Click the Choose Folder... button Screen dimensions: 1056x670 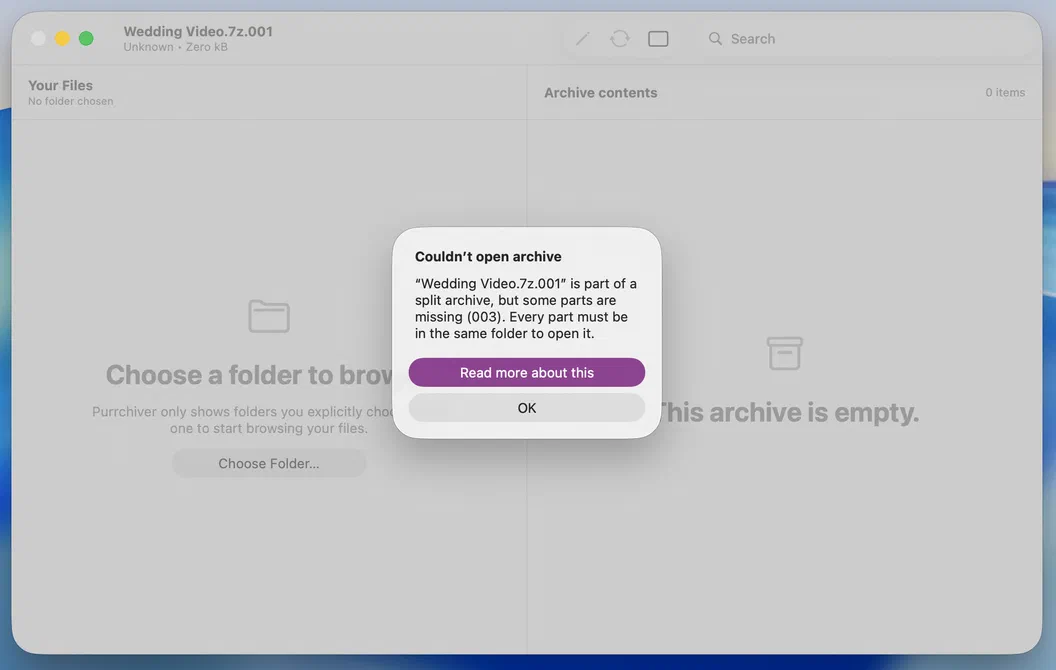pos(269,463)
